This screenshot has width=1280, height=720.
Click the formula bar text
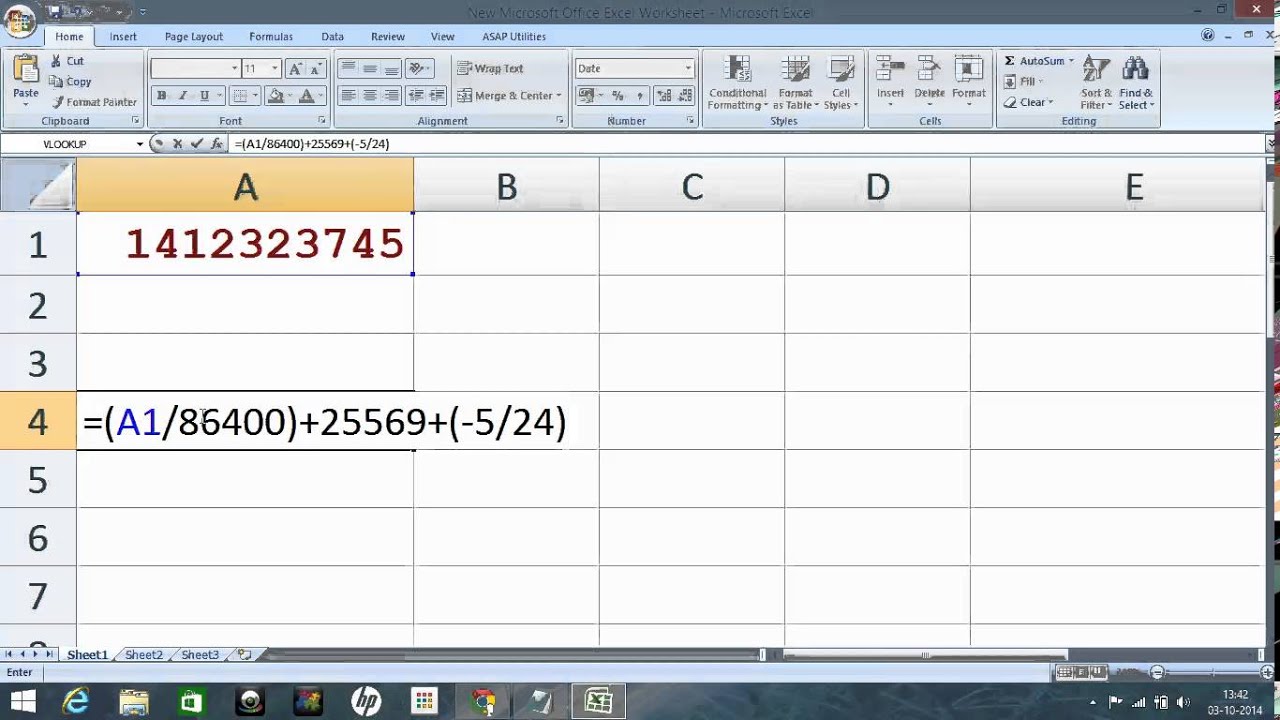click(312, 144)
